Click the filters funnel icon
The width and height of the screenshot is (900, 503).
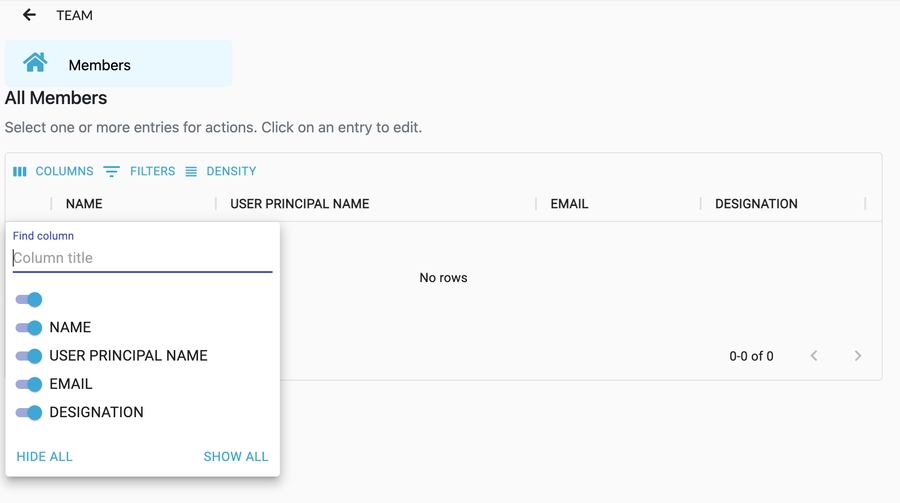[x=111, y=172]
